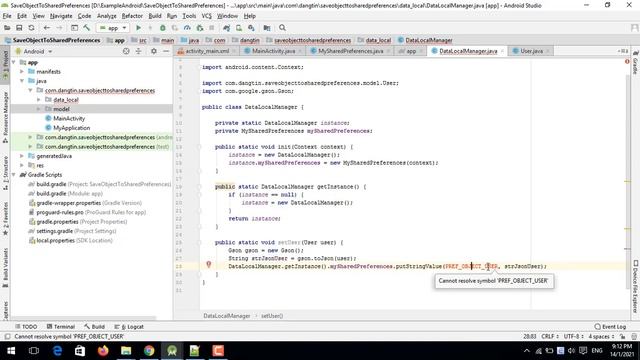Switch to activity_main.xml tab
Screen dimensions: 640x360
coord(207,51)
